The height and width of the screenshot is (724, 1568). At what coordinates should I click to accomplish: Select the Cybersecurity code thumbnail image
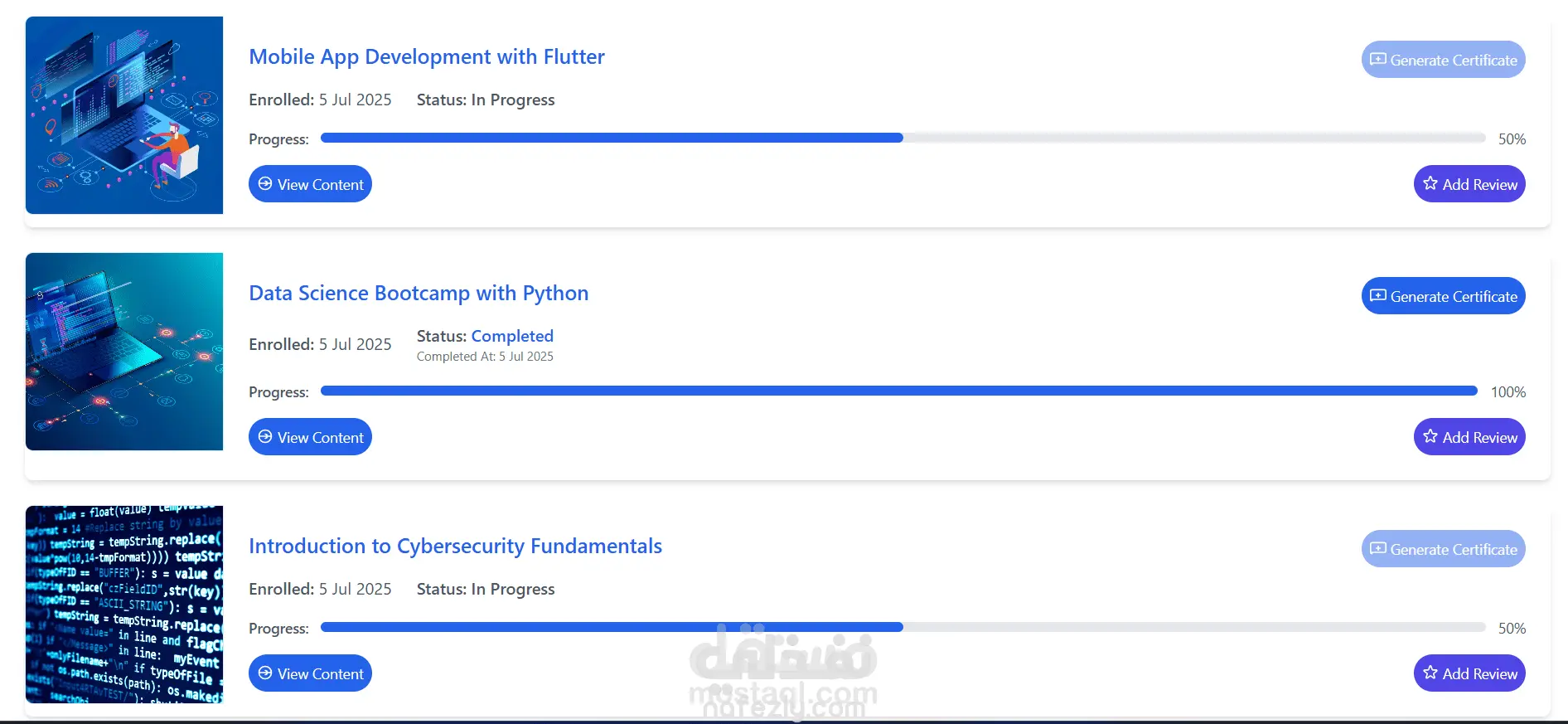pos(124,605)
